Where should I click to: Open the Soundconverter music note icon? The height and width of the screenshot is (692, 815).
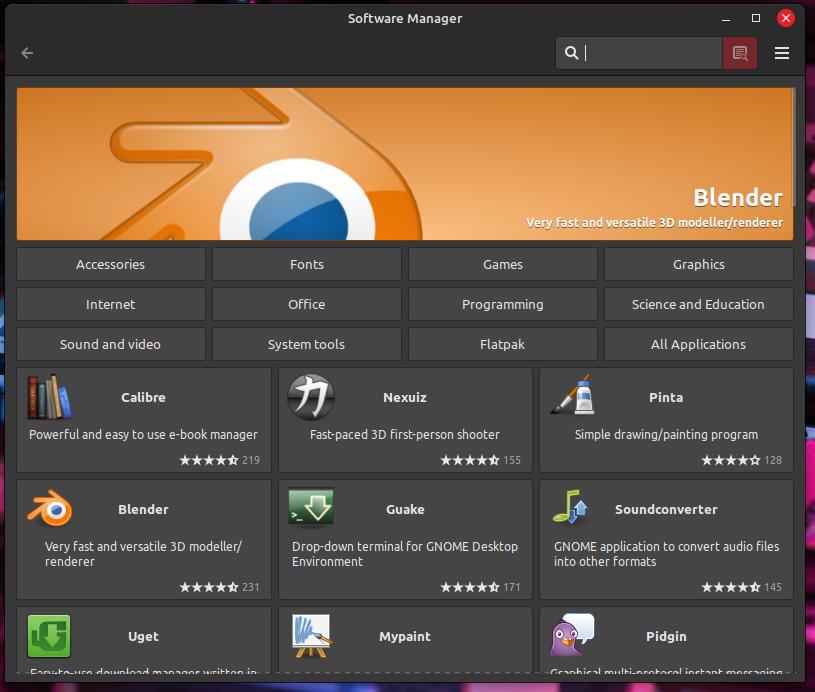click(571, 507)
